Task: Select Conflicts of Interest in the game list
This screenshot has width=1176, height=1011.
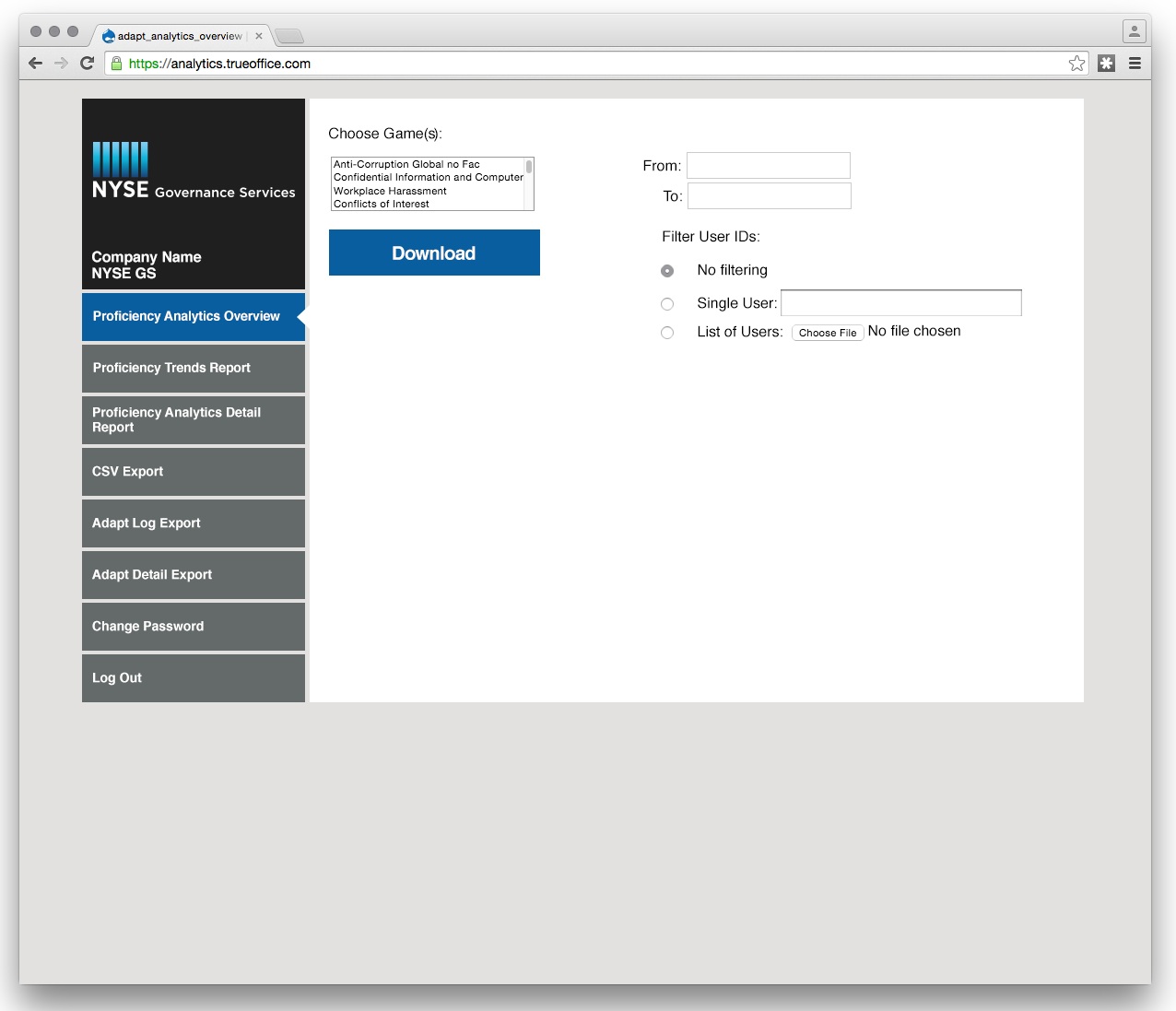Action: coord(428,204)
